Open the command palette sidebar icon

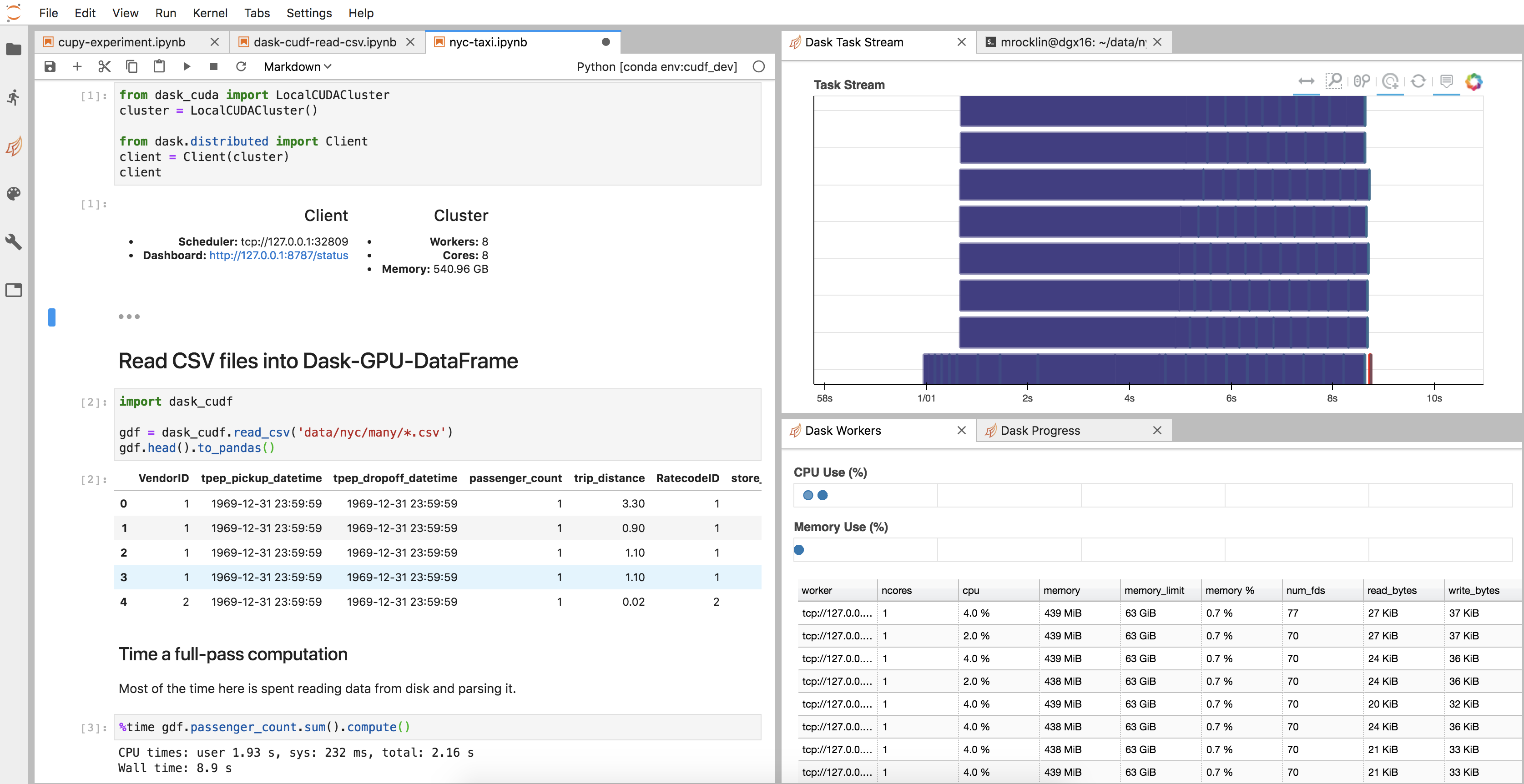click(13, 193)
